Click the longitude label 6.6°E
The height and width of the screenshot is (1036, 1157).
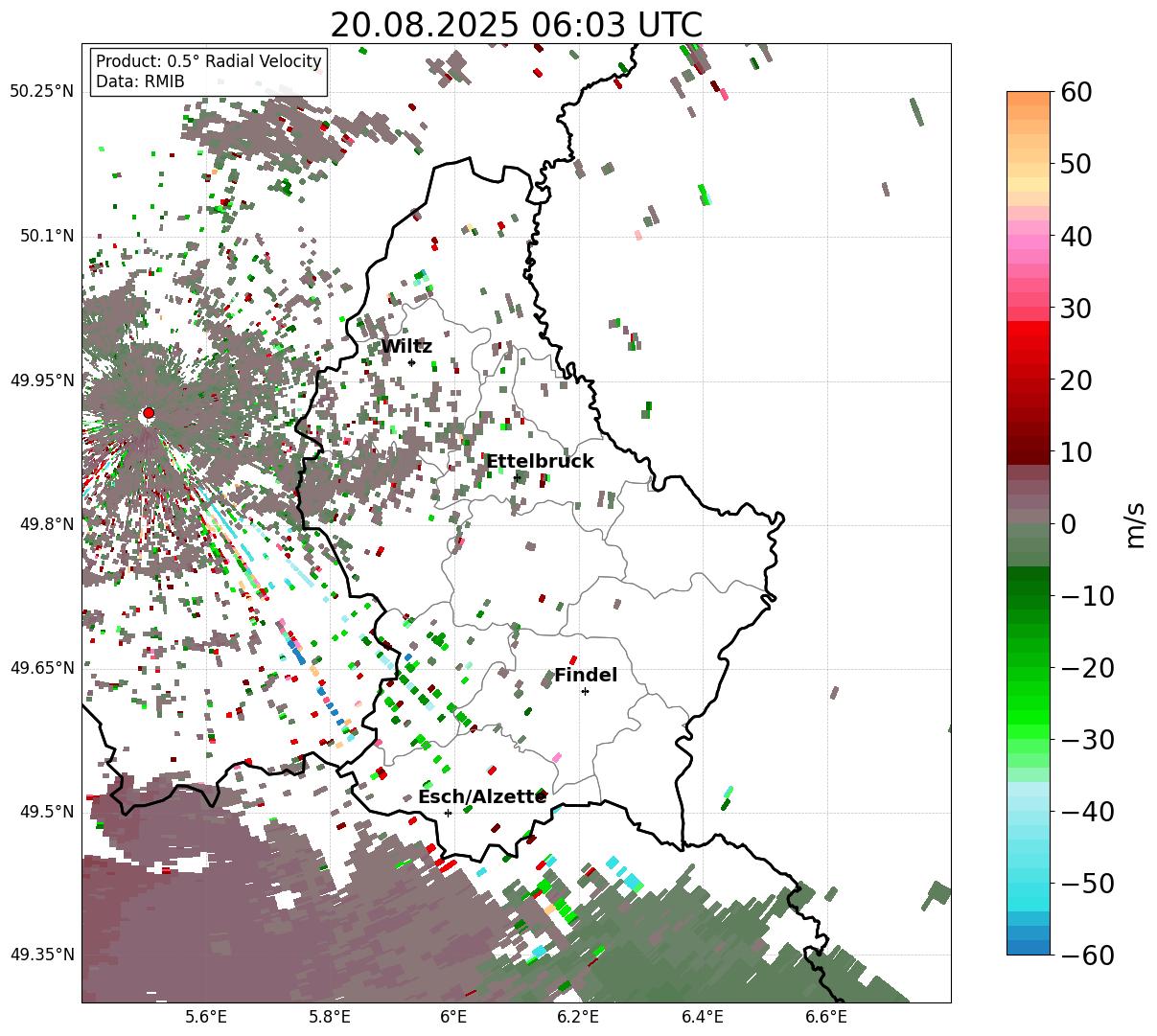(826, 1016)
